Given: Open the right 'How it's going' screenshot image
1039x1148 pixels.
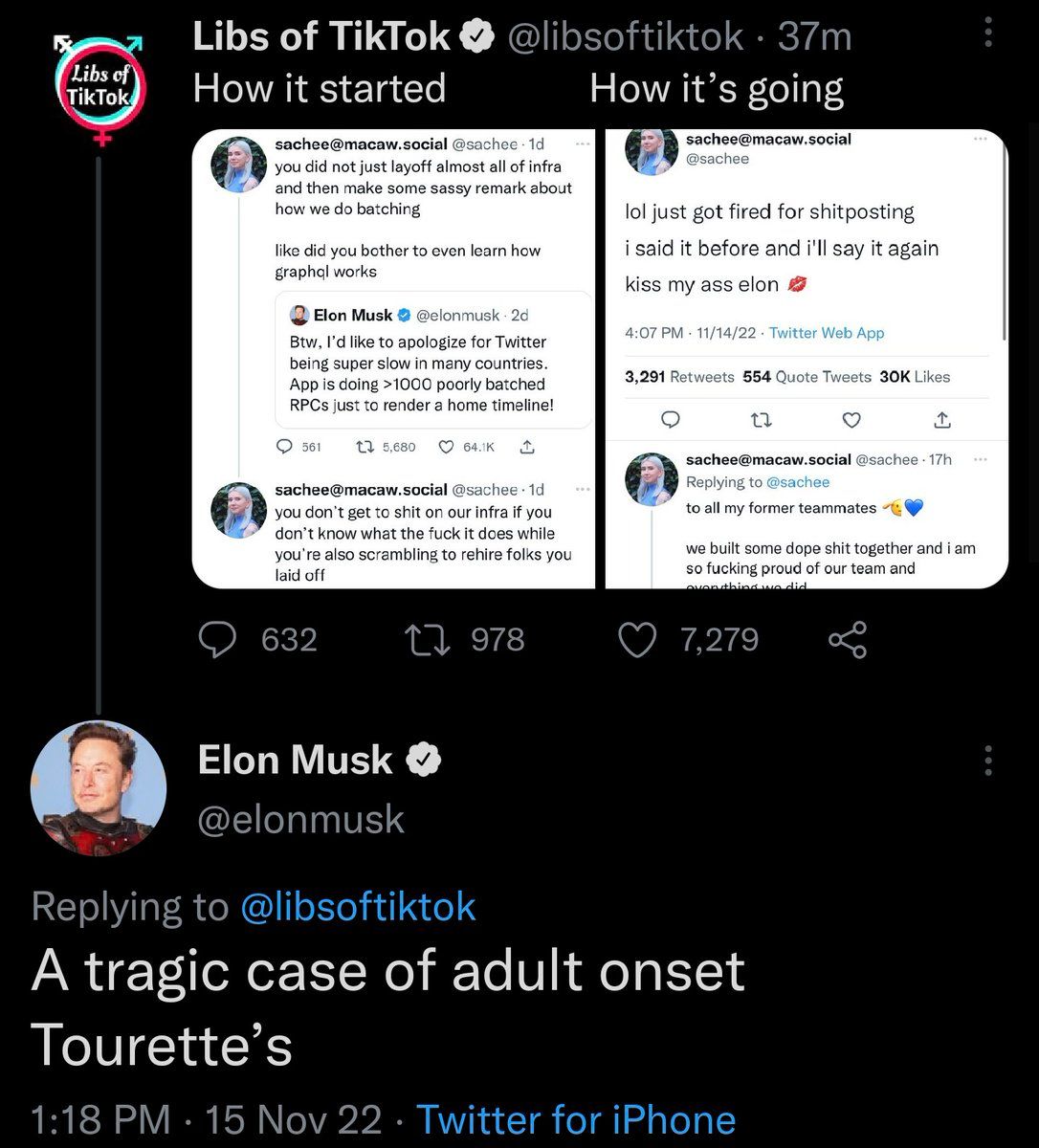Looking at the screenshot, I should point(807,359).
